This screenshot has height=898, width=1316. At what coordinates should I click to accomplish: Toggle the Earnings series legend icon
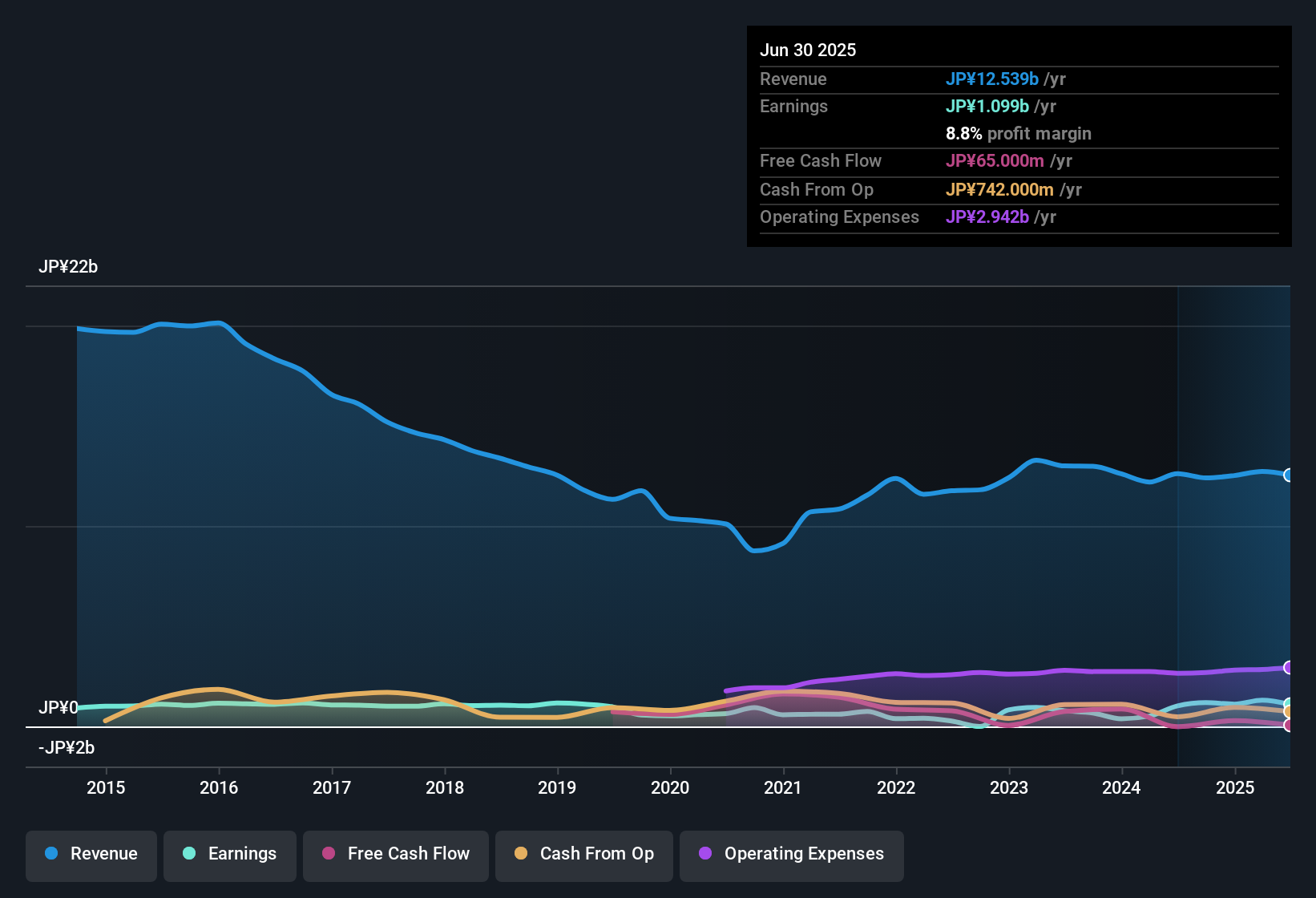point(189,854)
